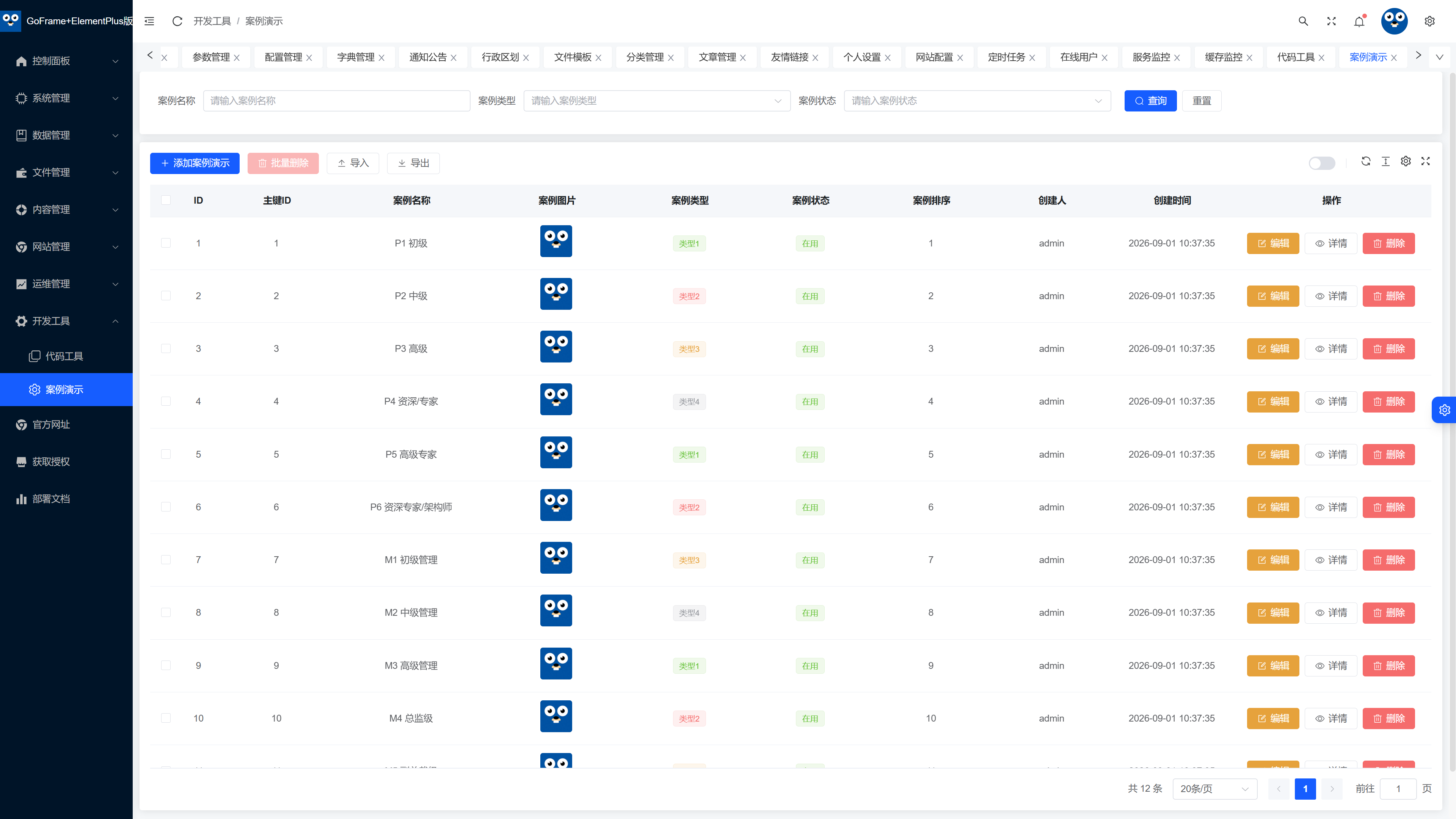Screen dimensions: 1456x819
Task: Open the notification bell
Action: click(x=1359, y=21)
